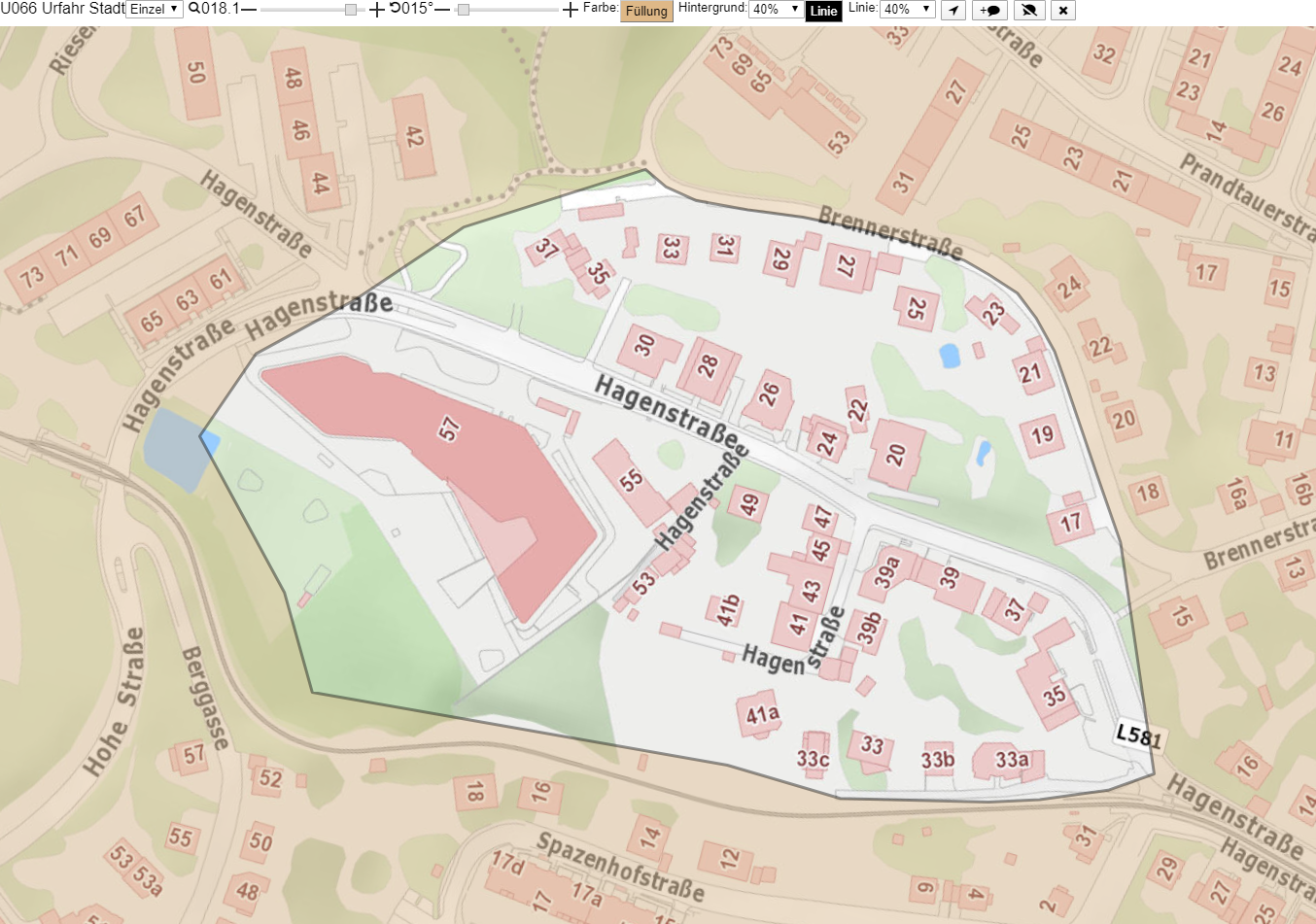Decrease zoom with the minus icon

pyautogui.click(x=249, y=10)
